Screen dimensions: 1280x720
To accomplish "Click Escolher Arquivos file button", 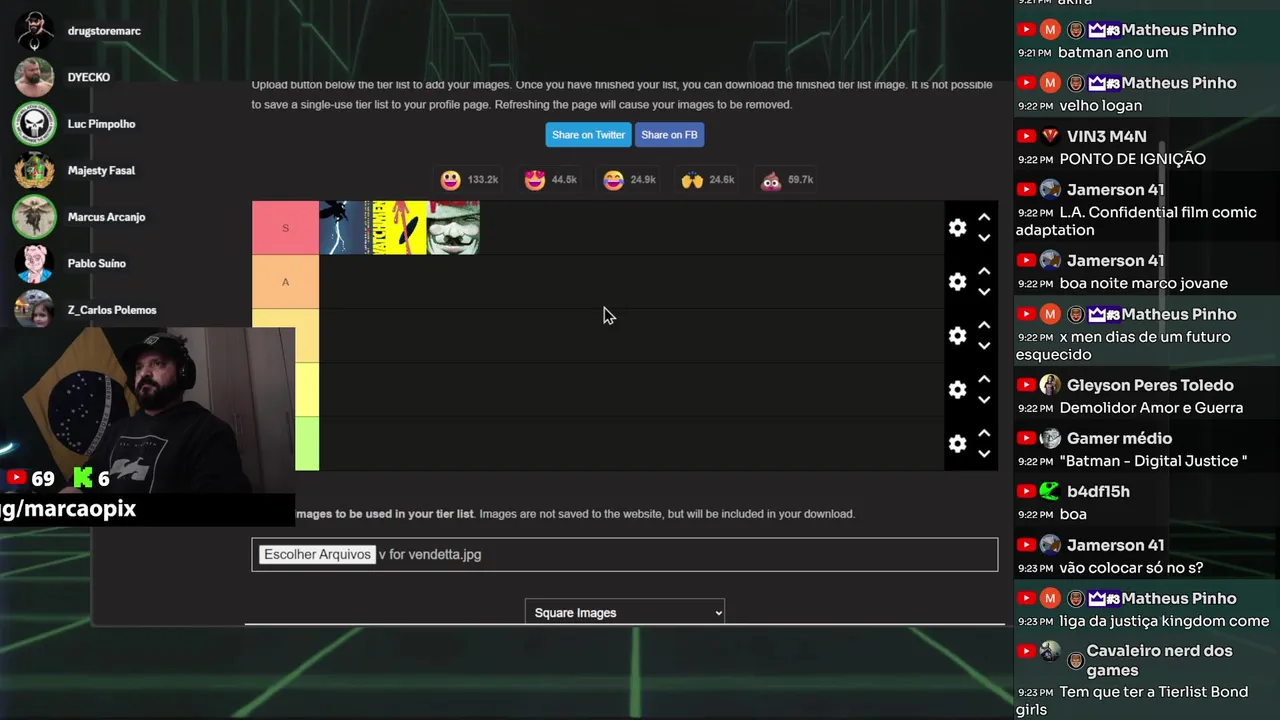I will tap(317, 554).
